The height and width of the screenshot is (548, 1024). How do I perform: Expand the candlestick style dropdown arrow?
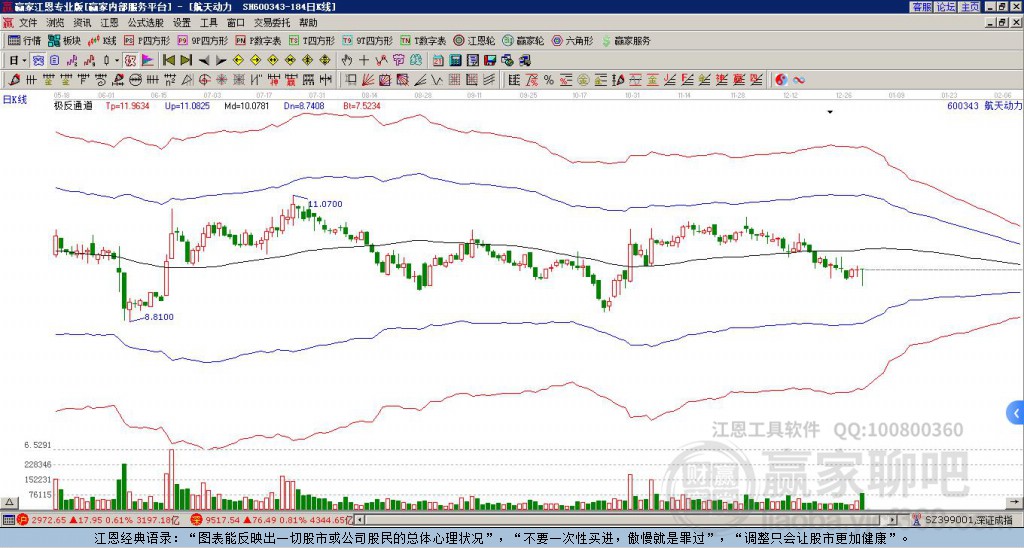point(117,60)
